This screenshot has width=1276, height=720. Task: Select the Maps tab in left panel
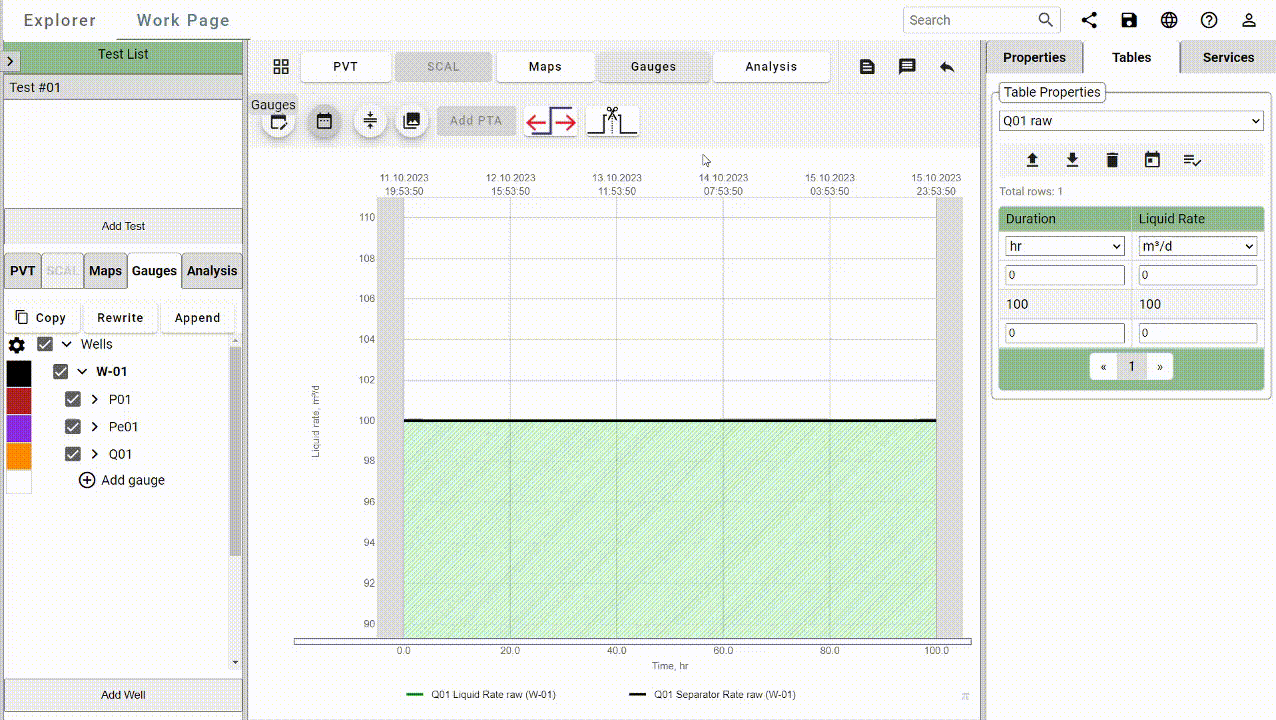point(105,271)
